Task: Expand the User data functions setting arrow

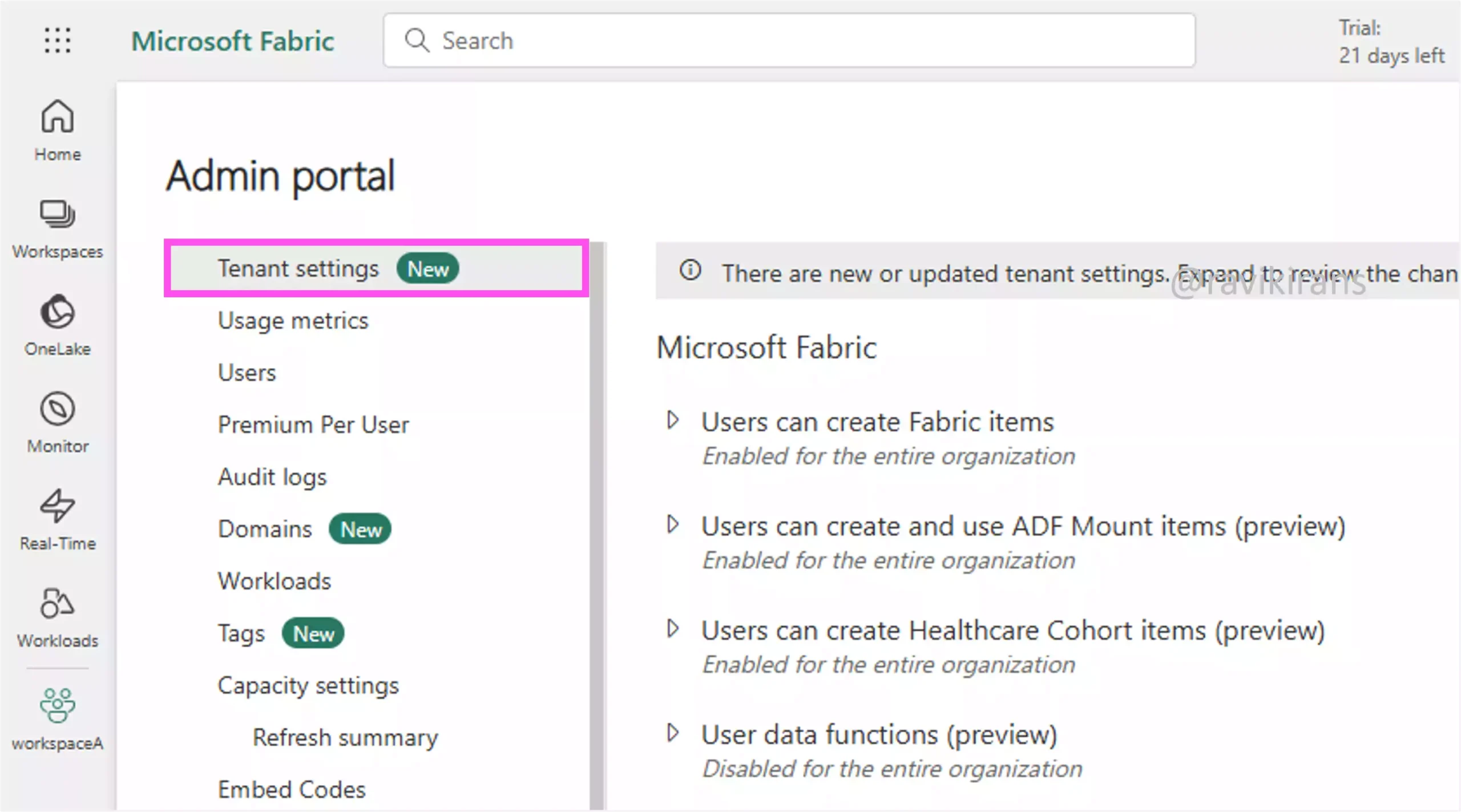Action: click(673, 733)
